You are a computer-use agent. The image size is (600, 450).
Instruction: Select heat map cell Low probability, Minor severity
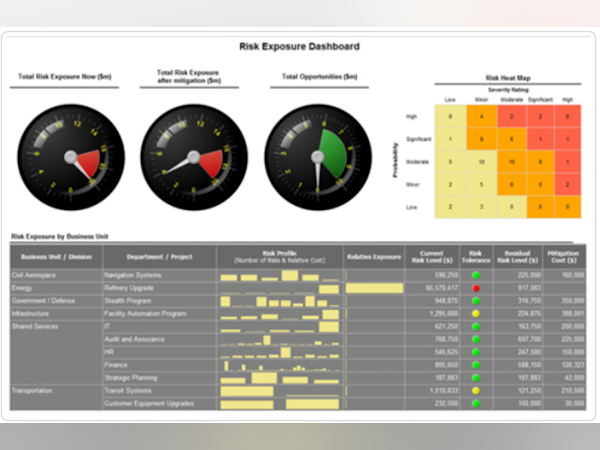[482, 207]
